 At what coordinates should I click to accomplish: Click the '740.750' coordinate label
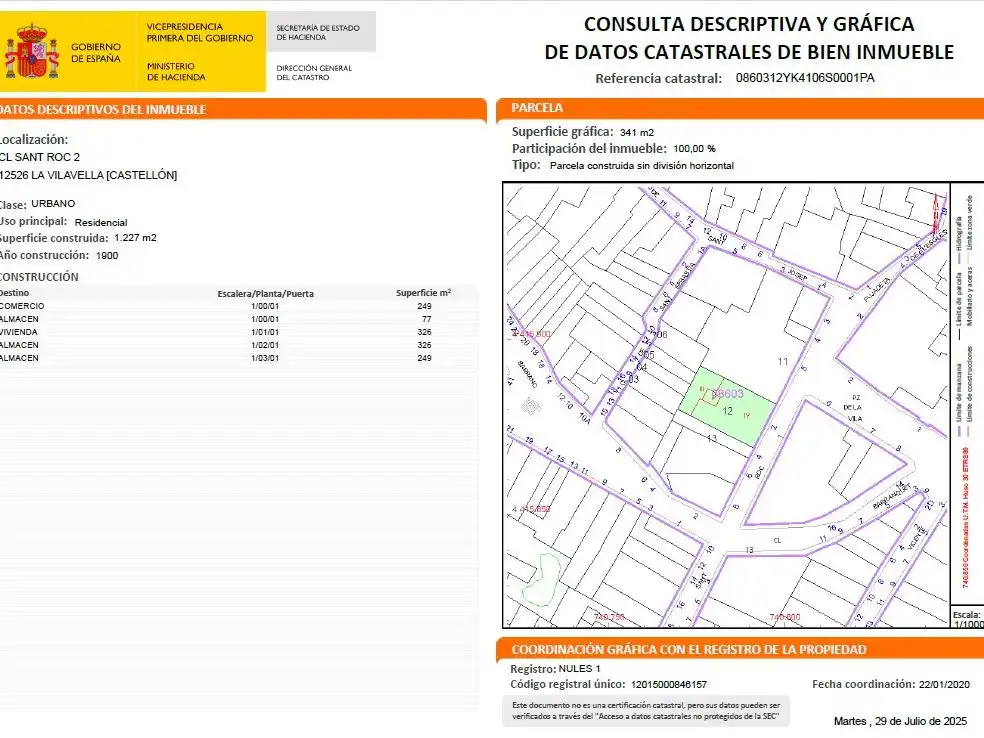point(609,617)
